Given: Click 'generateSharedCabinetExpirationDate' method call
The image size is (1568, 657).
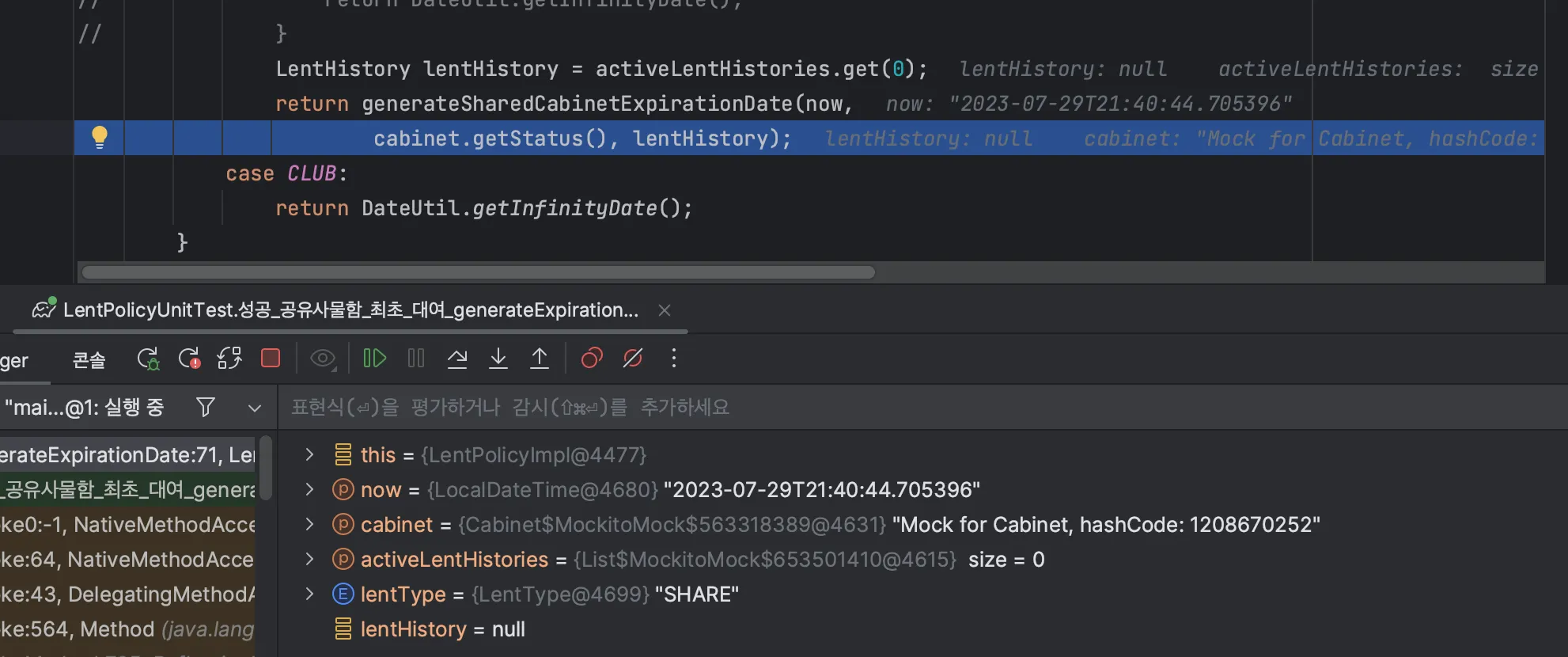Looking at the screenshot, I should (578, 104).
